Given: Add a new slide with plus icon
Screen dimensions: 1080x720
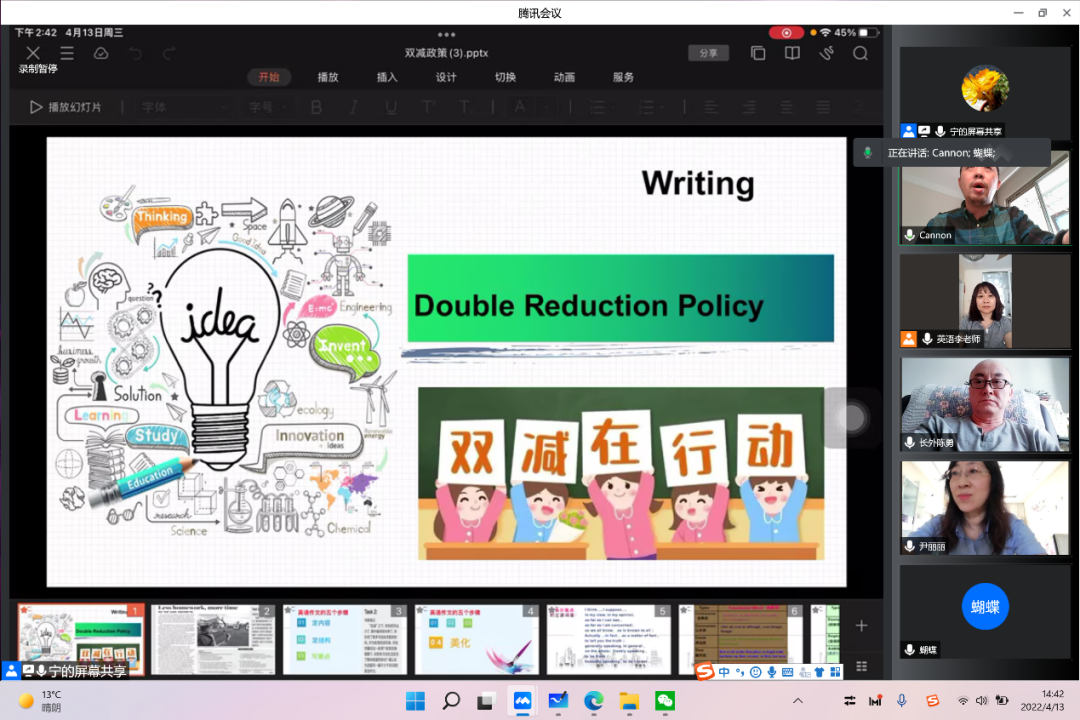Looking at the screenshot, I should click(861, 626).
